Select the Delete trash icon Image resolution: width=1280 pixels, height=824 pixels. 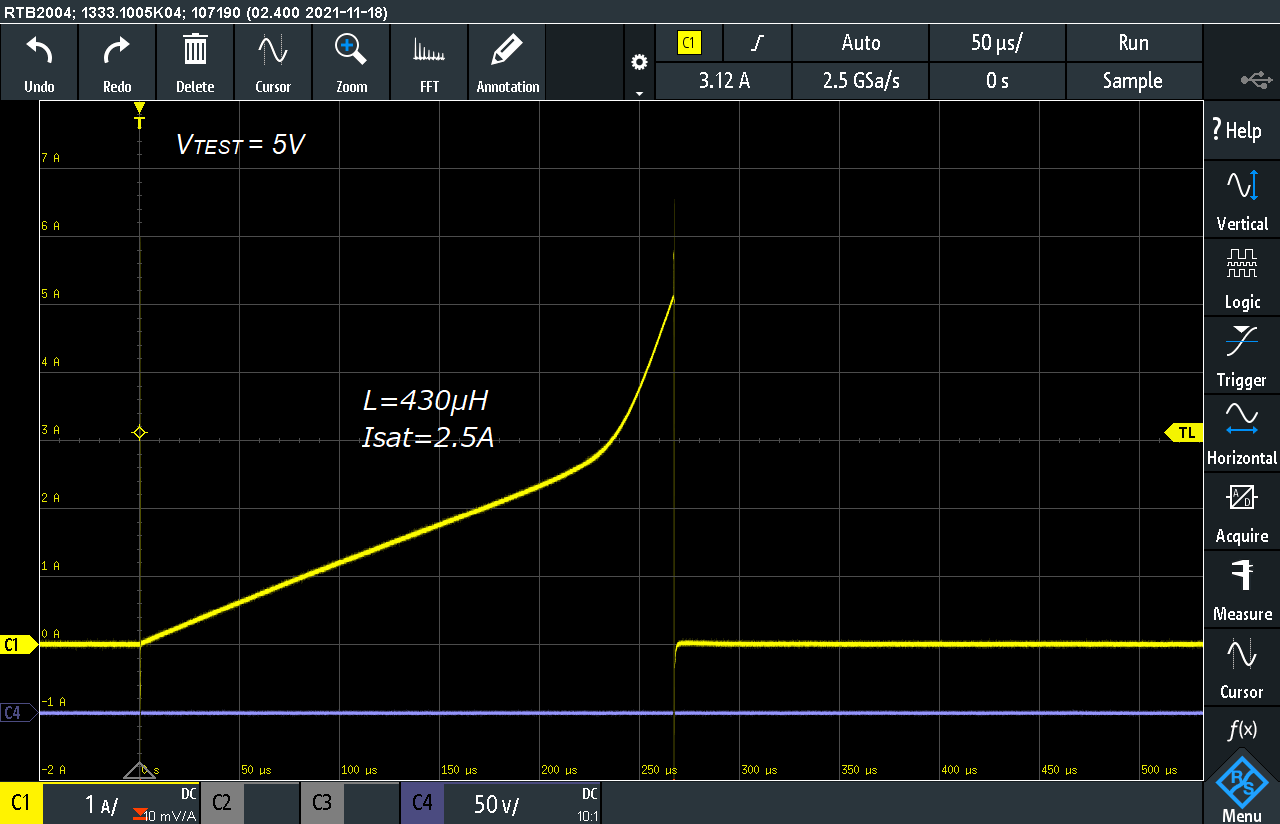click(195, 50)
